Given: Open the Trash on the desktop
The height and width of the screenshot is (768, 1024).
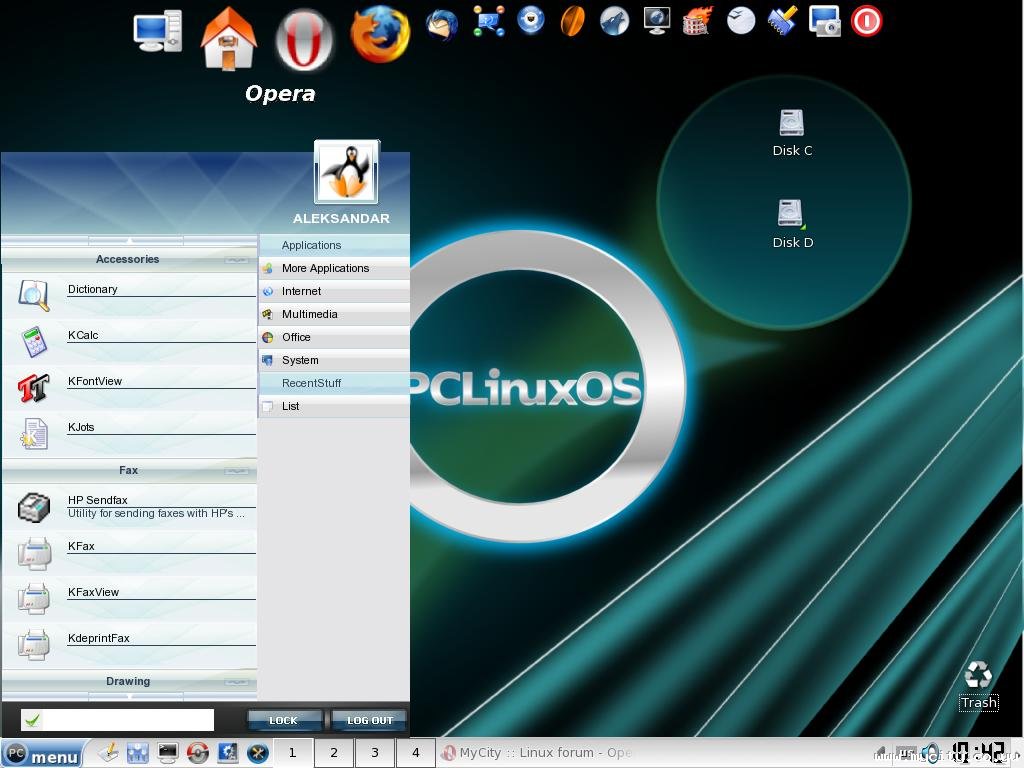Looking at the screenshot, I should click(978, 675).
